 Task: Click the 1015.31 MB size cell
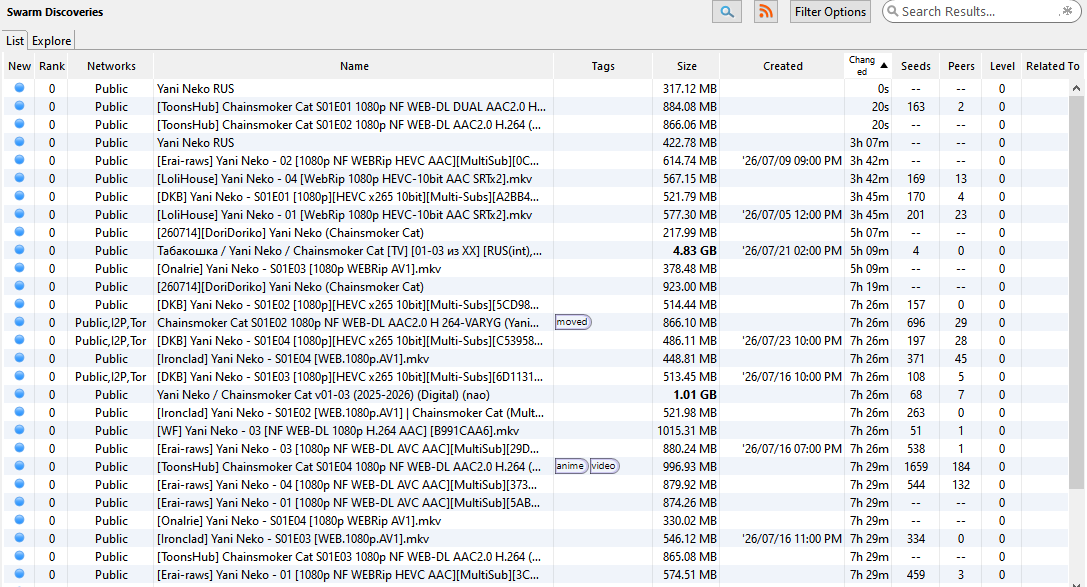(x=686, y=430)
